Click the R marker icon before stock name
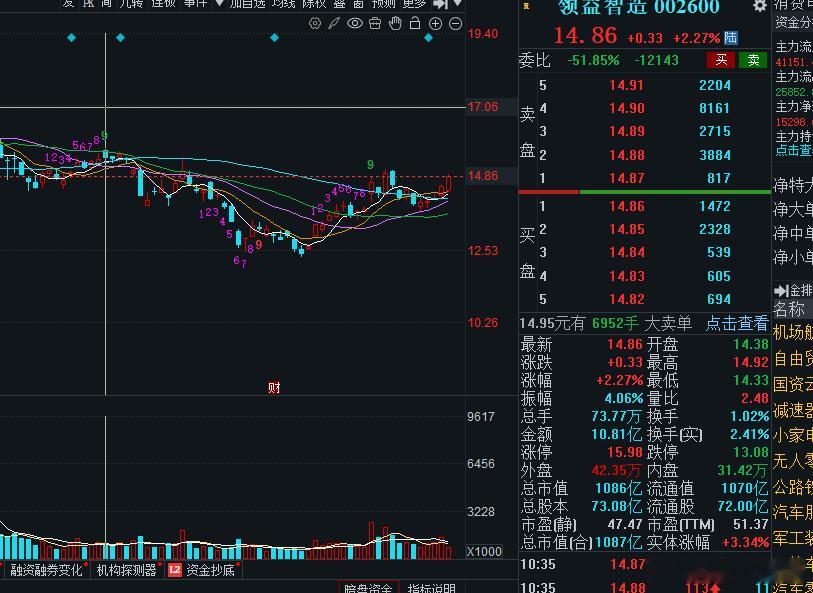The height and width of the screenshot is (593, 813). tap(526, 6)
